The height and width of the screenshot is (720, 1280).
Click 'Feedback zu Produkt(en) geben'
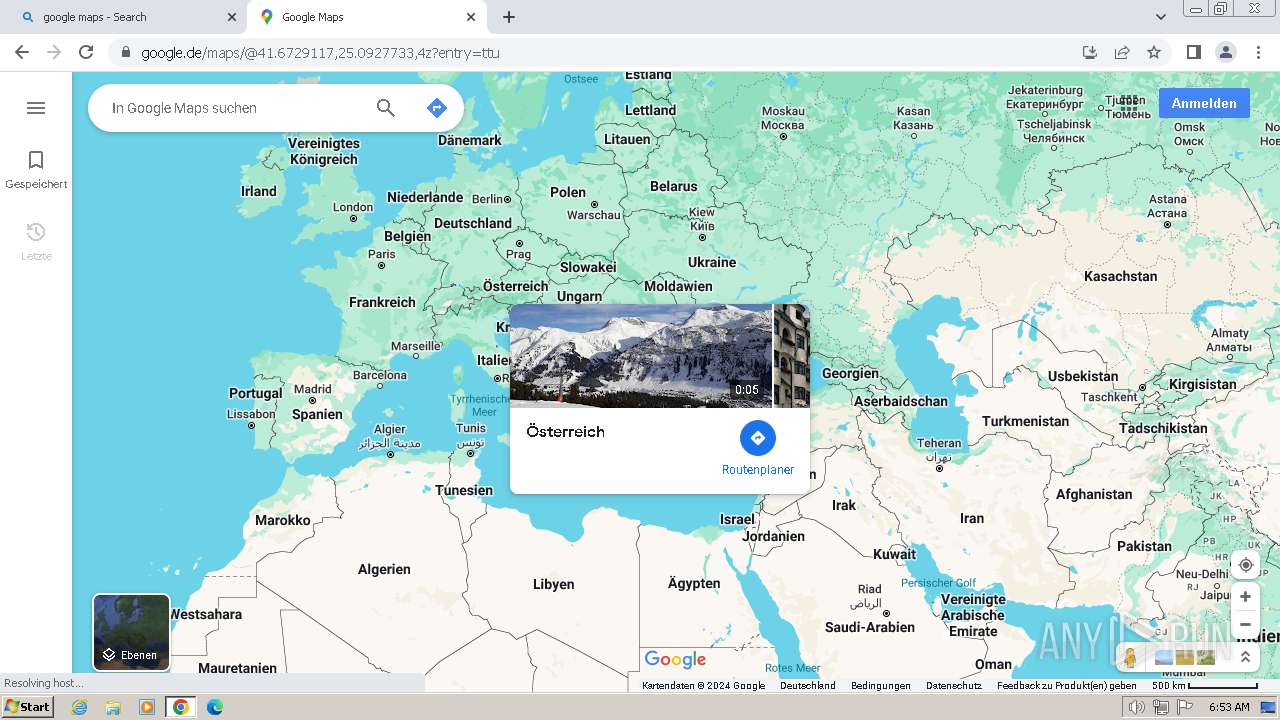(1067, 686)
